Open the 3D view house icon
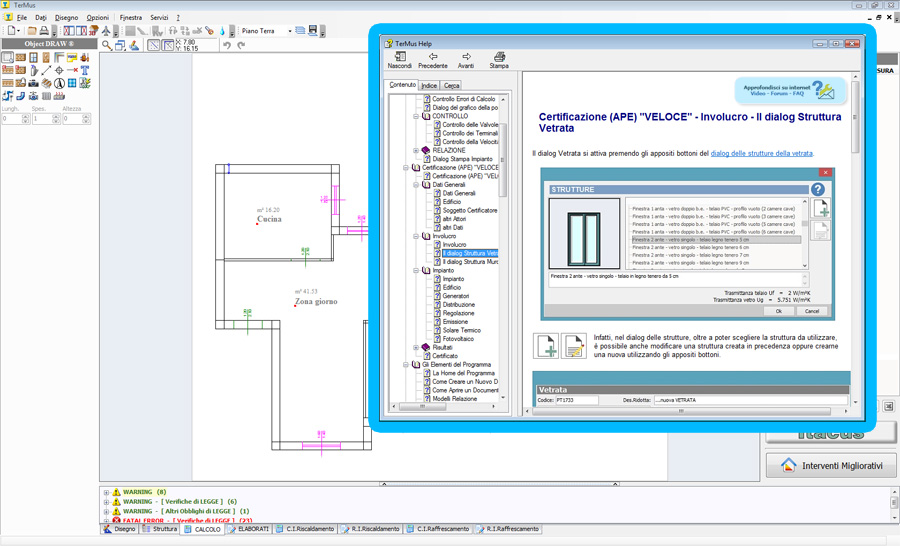Image resolution: width=900 pixels, height=546 pixels. [x=92, y=30]
